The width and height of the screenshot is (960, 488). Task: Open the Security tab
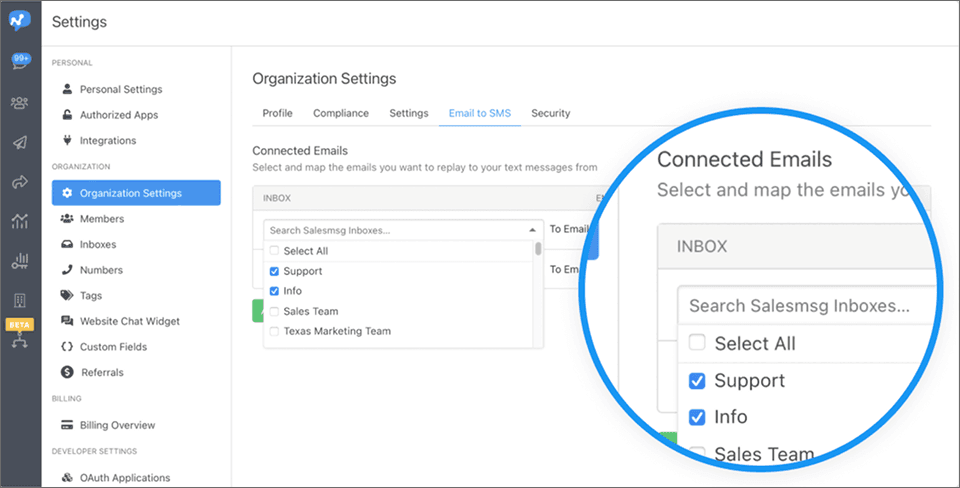pos(550,113)
